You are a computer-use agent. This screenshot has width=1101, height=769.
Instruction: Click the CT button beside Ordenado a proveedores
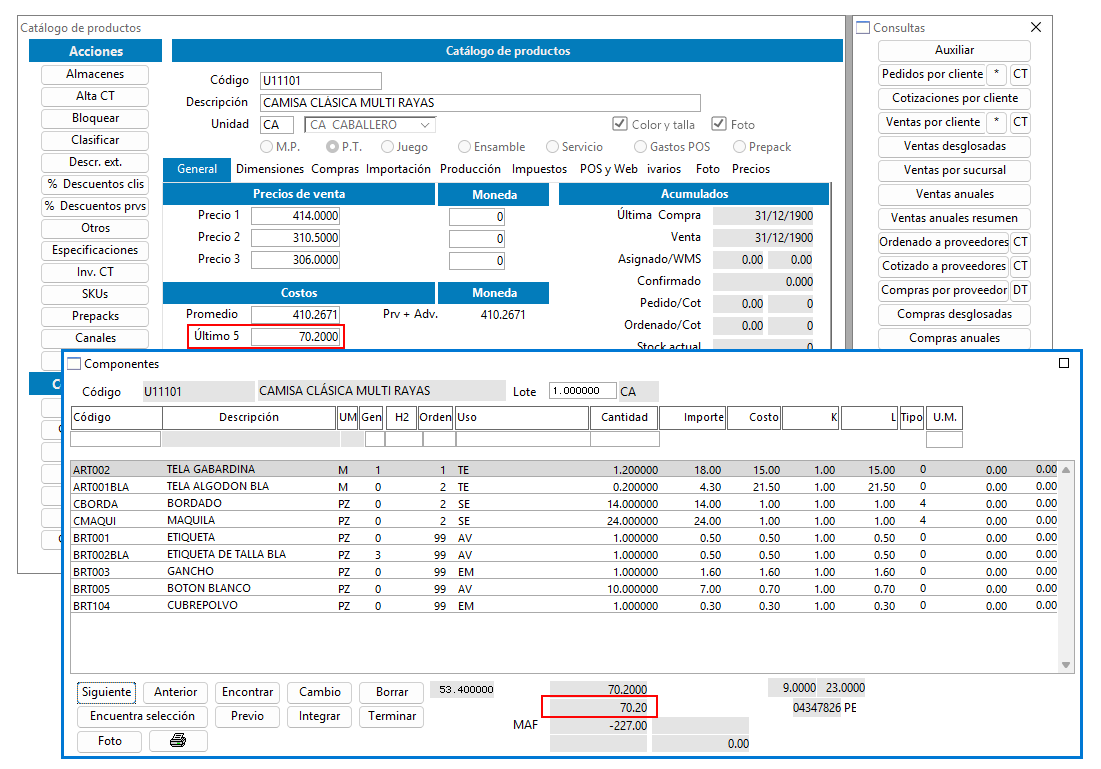pyautogui.click(x=1020, y=242)
